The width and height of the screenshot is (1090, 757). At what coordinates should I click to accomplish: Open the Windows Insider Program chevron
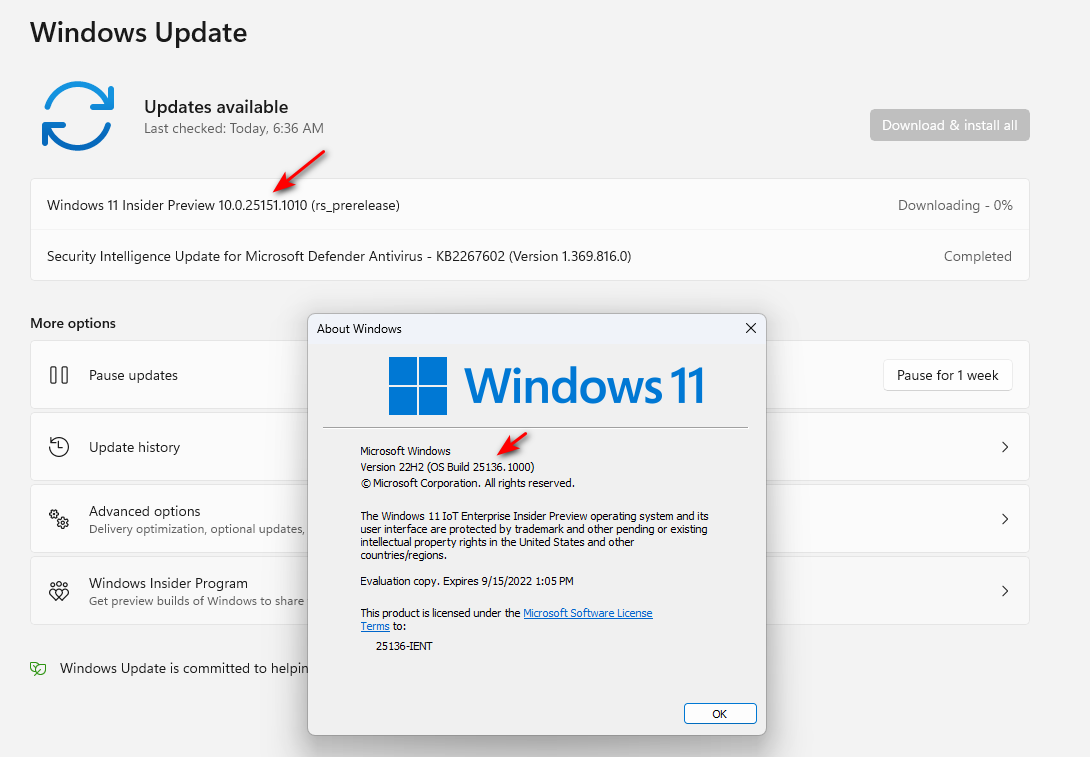point(1004,591)
